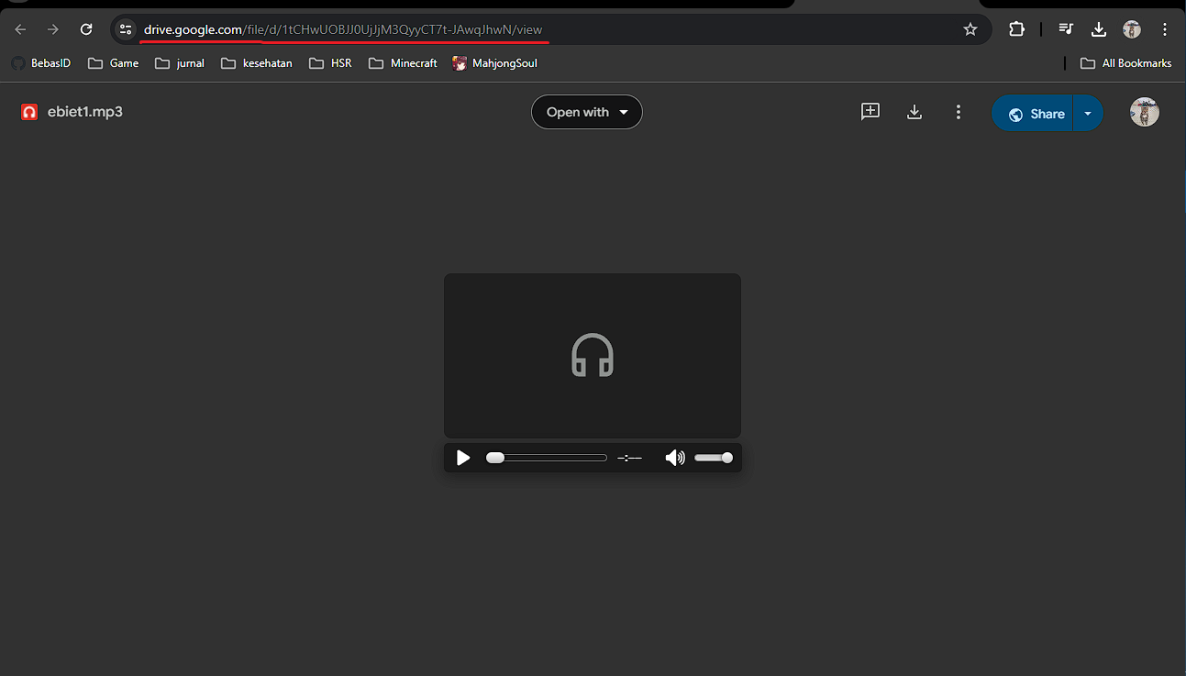Open the Google account avatar
This screenshot has height=676, width=1186.
coord(1144,112)
